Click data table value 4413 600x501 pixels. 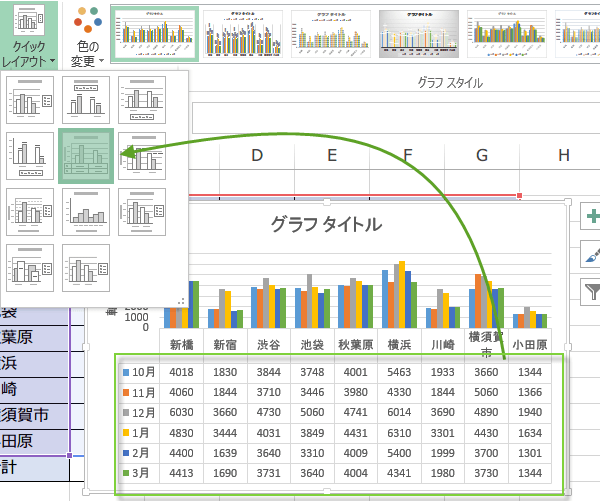181,473
